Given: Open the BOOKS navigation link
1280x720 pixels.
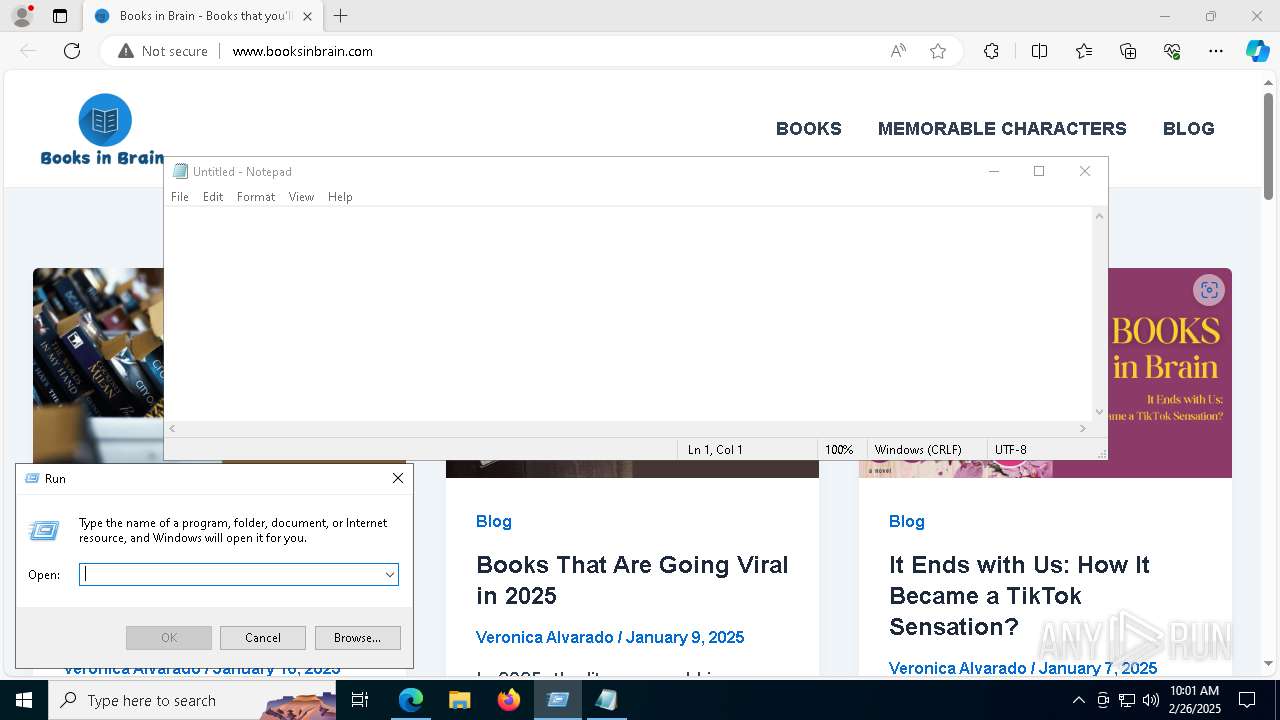Looking at the screenshot, I should [x=809, y=129].
